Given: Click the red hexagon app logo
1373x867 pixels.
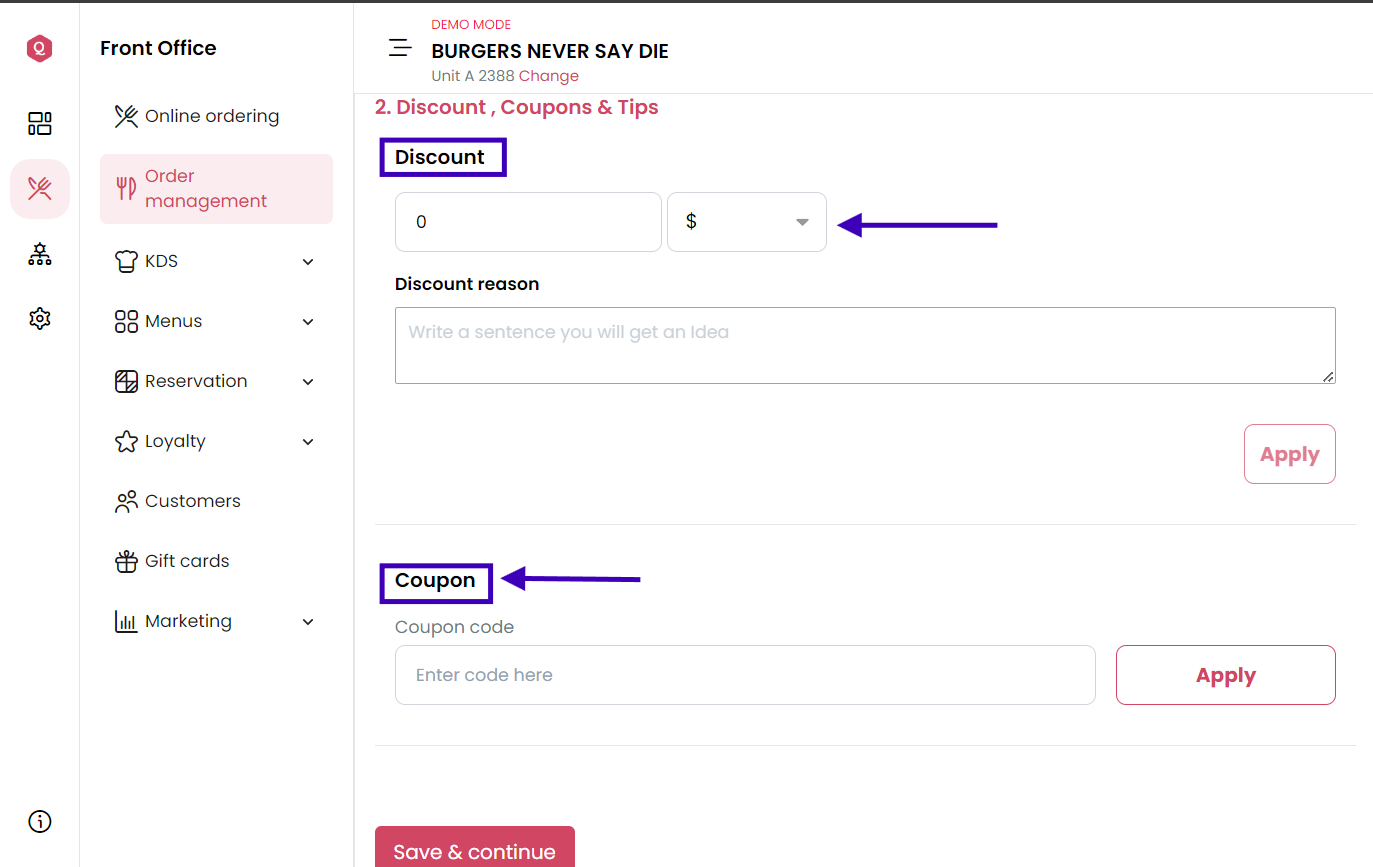Looking at the screenshot, I should [x=39, y=48].
